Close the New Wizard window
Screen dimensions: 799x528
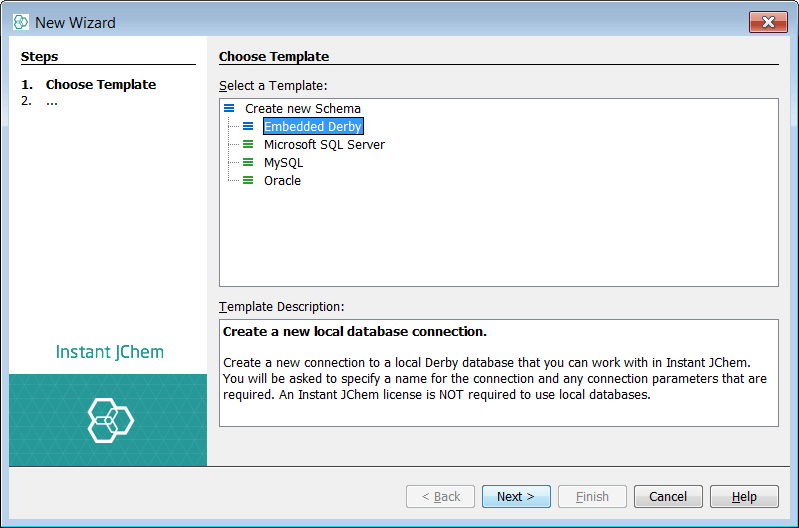click(x=767, y=22)
